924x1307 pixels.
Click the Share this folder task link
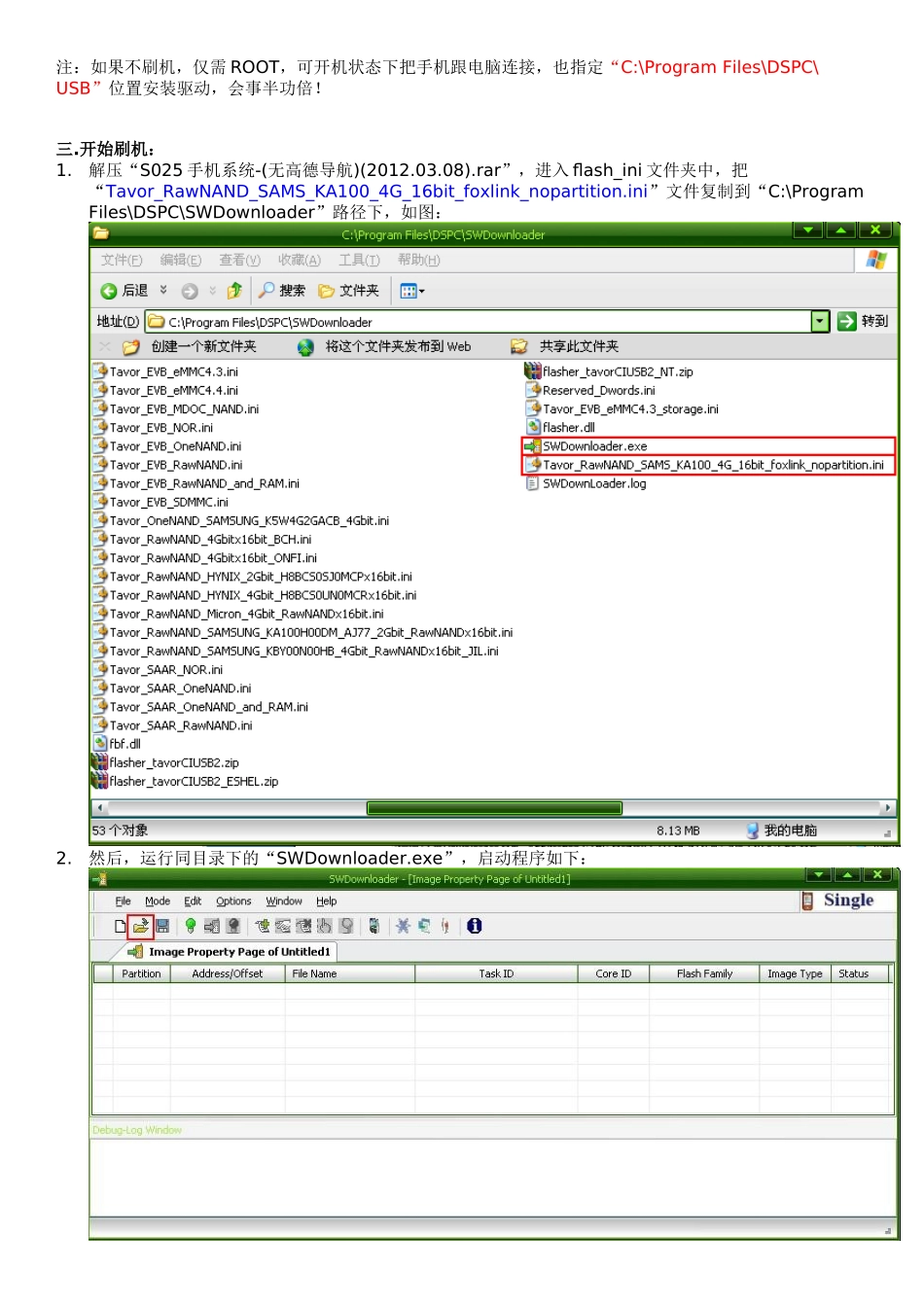565,346
